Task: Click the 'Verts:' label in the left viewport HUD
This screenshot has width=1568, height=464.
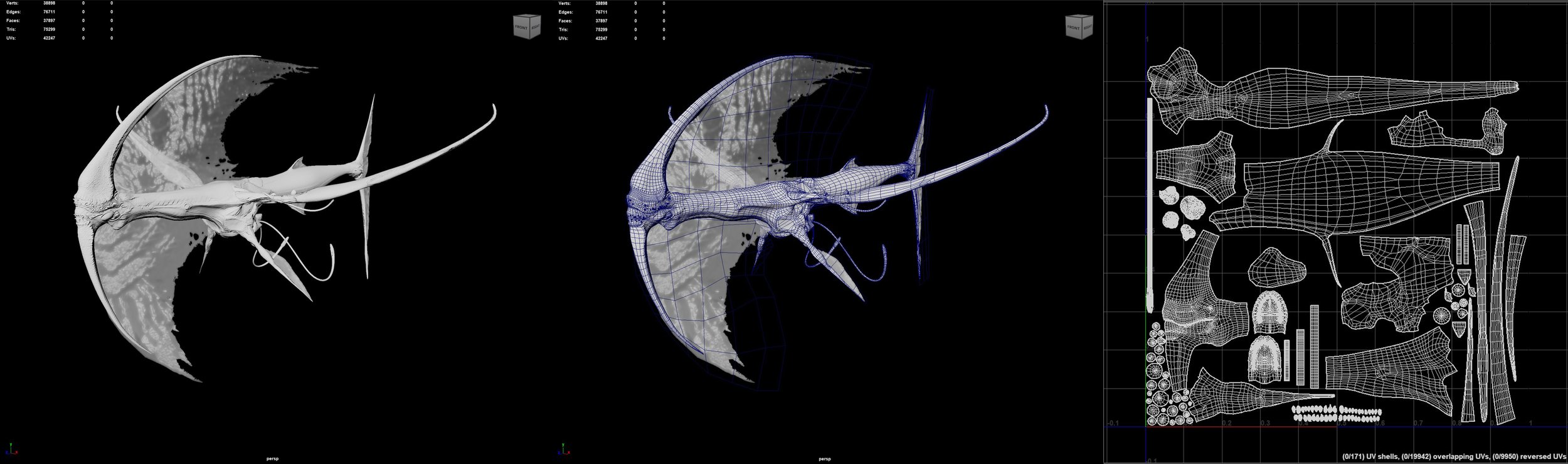Action: coord(11,3)
